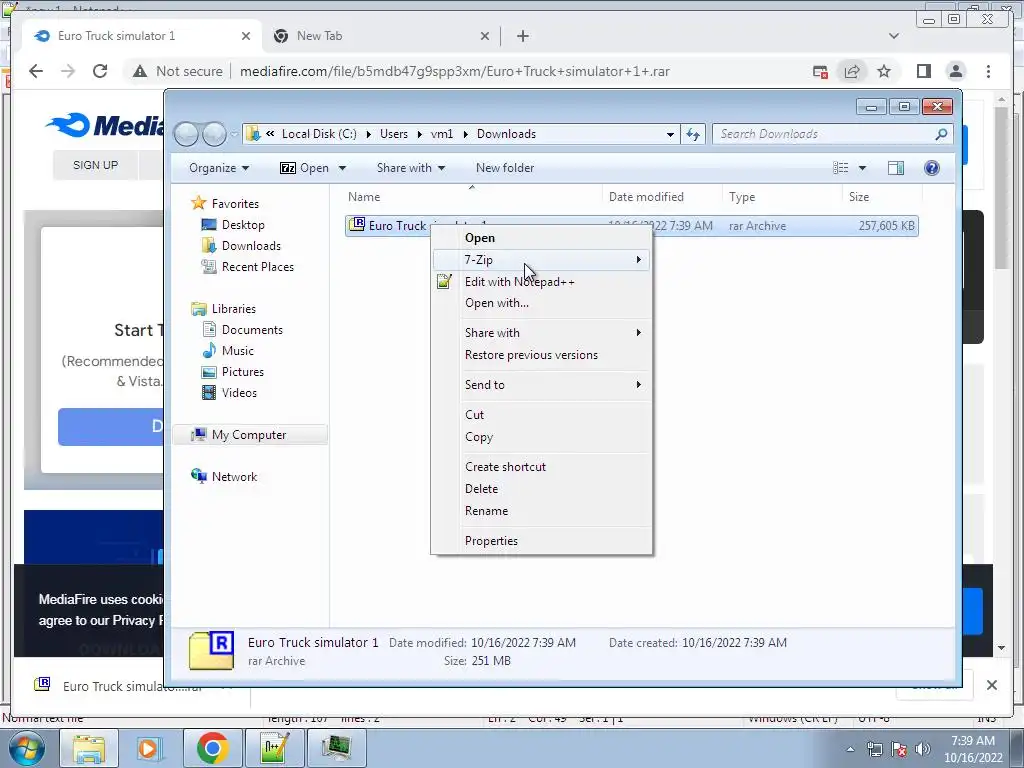Select Recent Places in sidebar

[x=257, y=266]
